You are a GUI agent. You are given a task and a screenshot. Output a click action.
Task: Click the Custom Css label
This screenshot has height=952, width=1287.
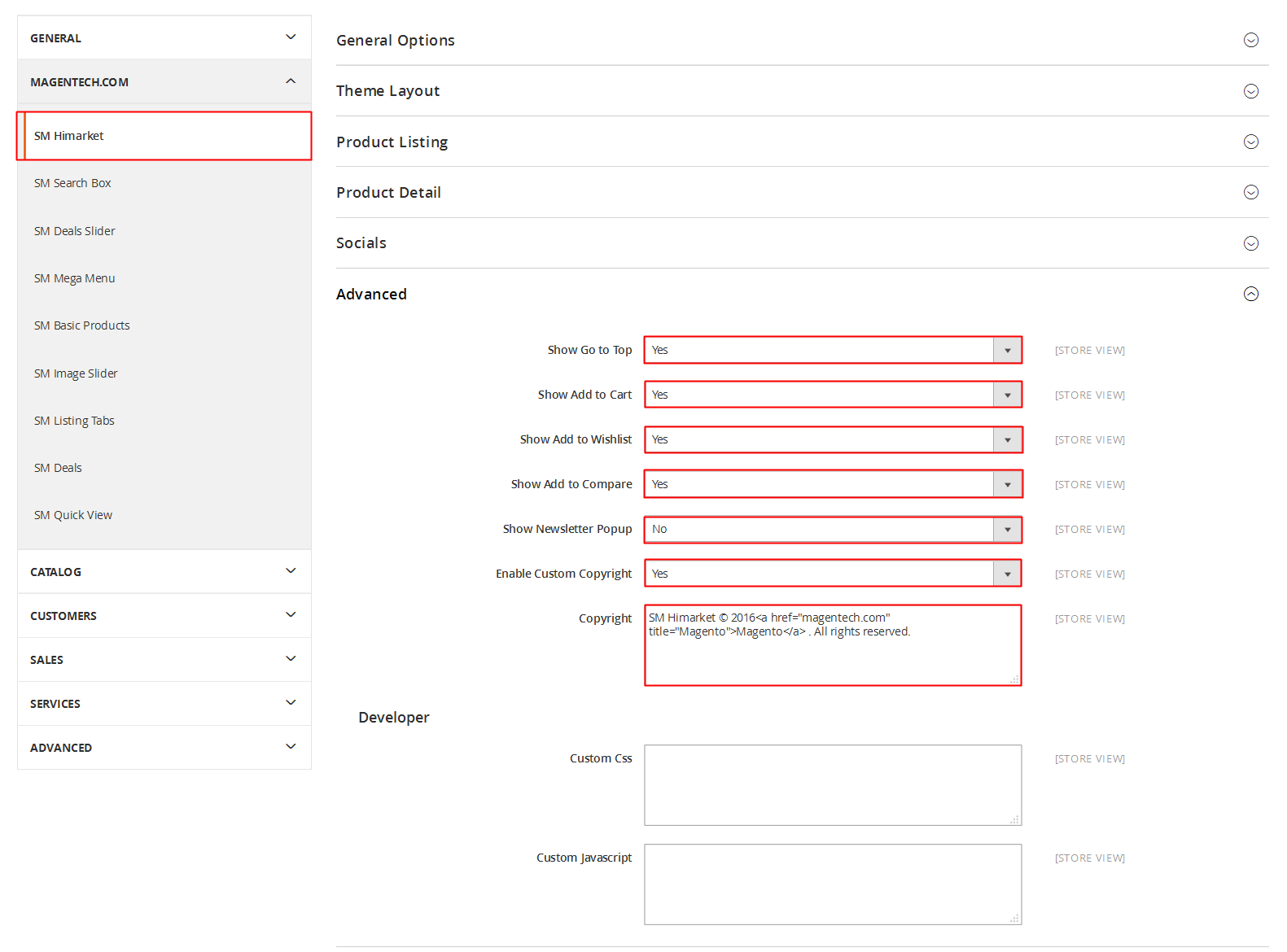click(601, 758)
